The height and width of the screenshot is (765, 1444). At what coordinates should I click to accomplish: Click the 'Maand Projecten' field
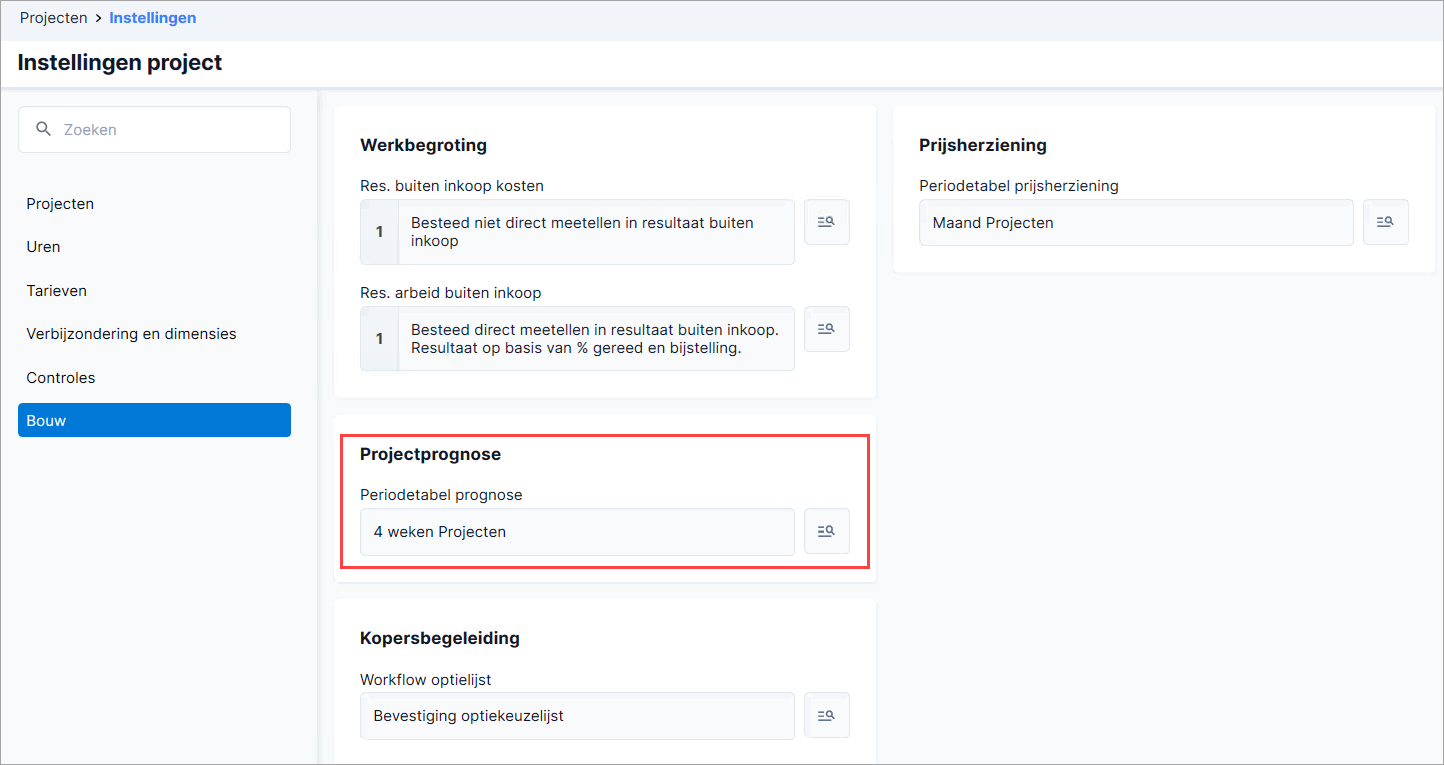[1136, 223]
